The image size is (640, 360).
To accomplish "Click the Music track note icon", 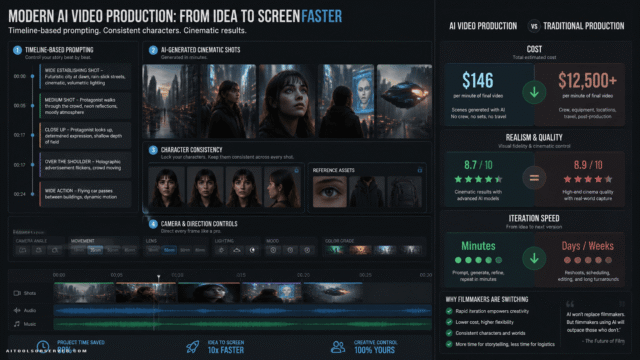I will click(17, 324).
